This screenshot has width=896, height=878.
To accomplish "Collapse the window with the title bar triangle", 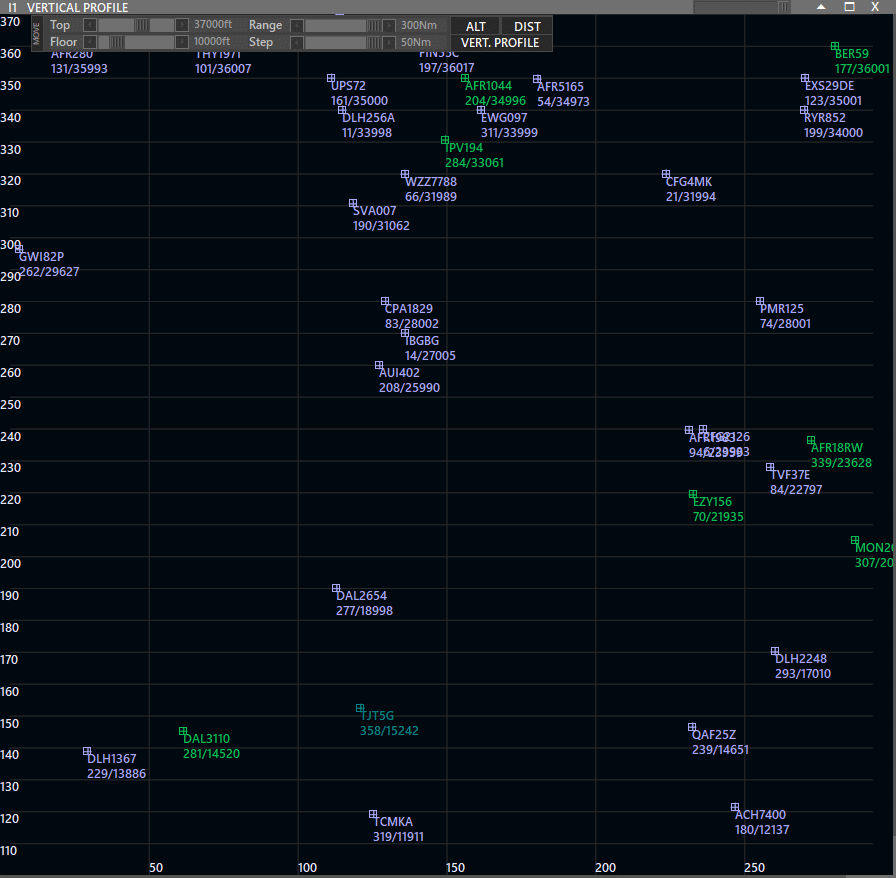I will tap(821, 7).
